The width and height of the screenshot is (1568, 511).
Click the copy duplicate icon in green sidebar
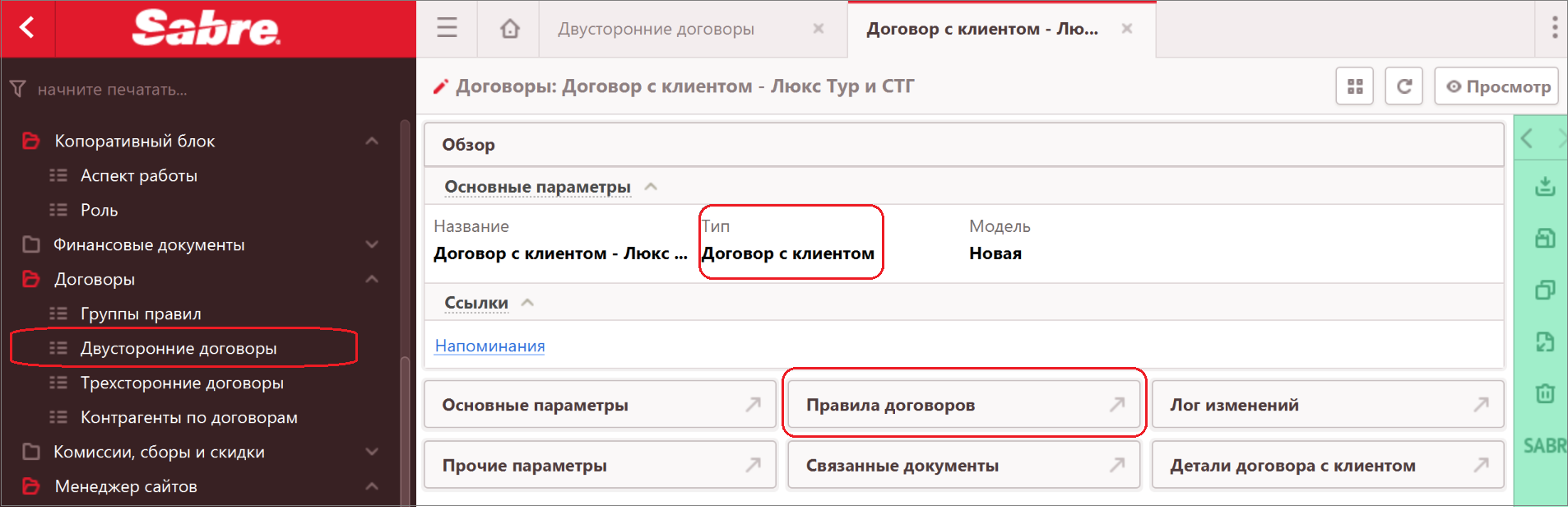coord(1544,290)
